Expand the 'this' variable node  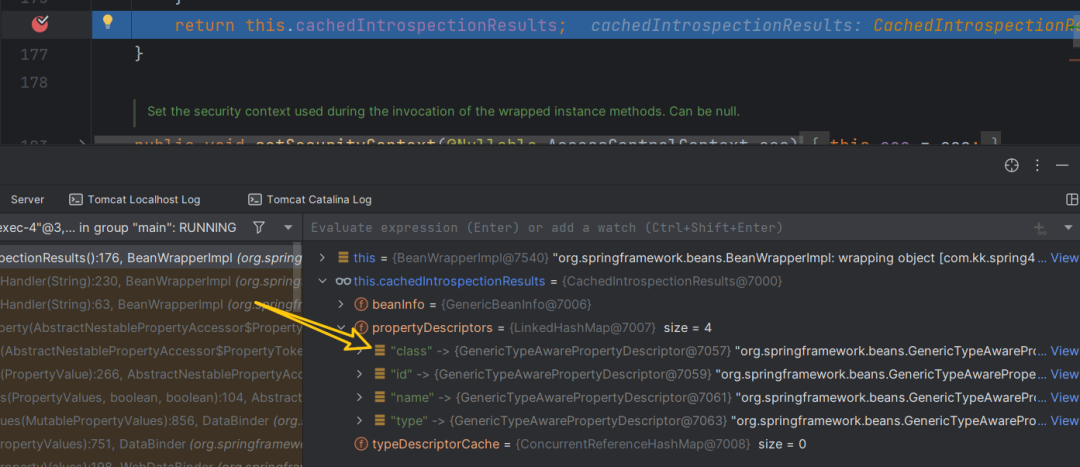tap(322, 258)
